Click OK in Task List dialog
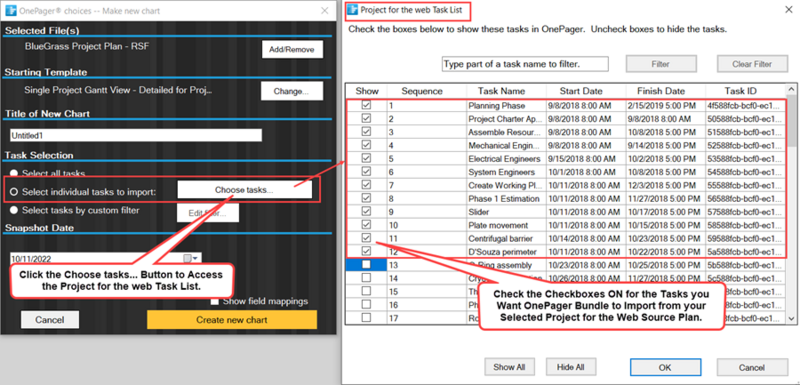800x385 pixels. (x=665, y=367)
